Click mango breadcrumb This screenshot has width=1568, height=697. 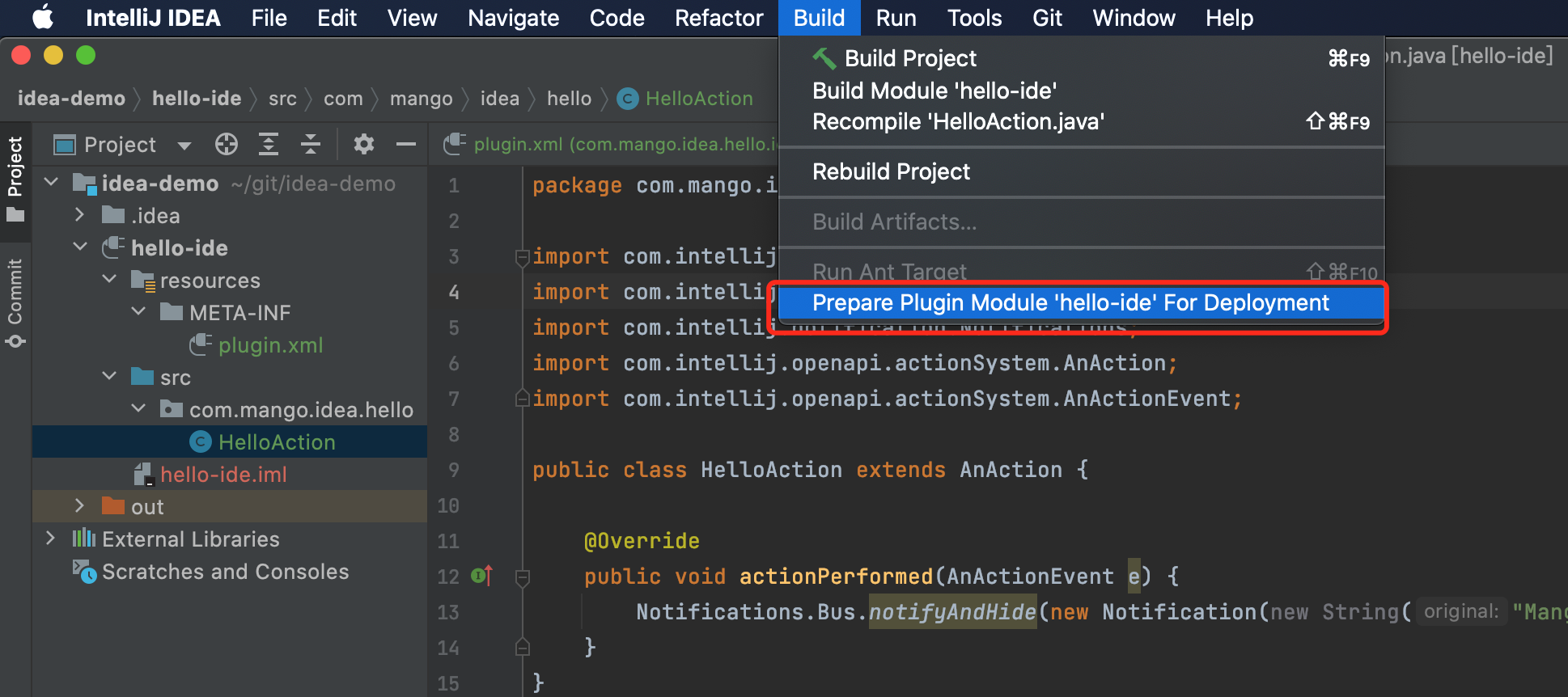coord(421,99)
